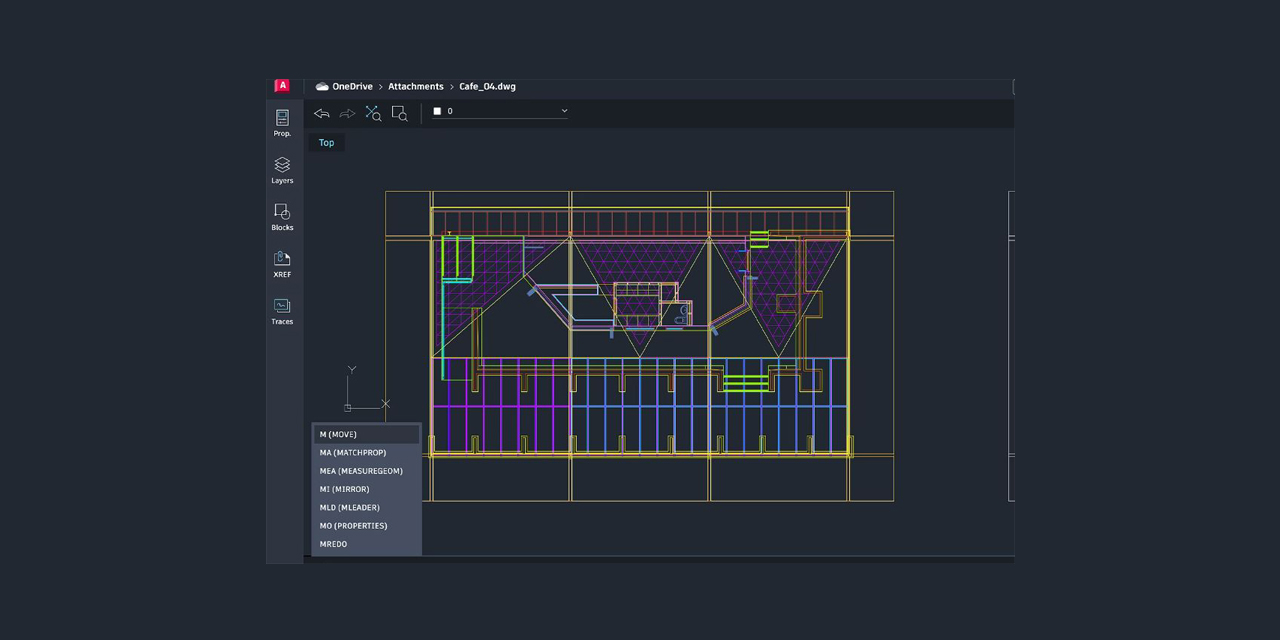
Task: Open the Properties panel via Prop. icon
Action: [x=282, y=122]
